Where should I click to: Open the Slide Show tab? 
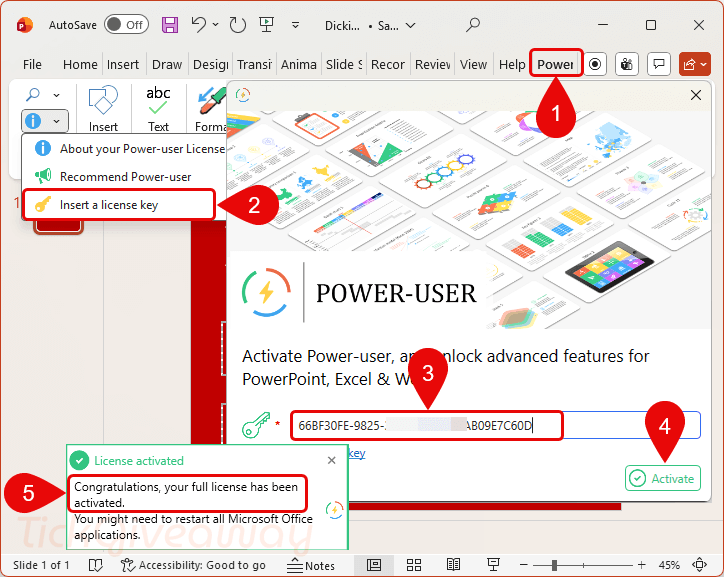(344, 65)
